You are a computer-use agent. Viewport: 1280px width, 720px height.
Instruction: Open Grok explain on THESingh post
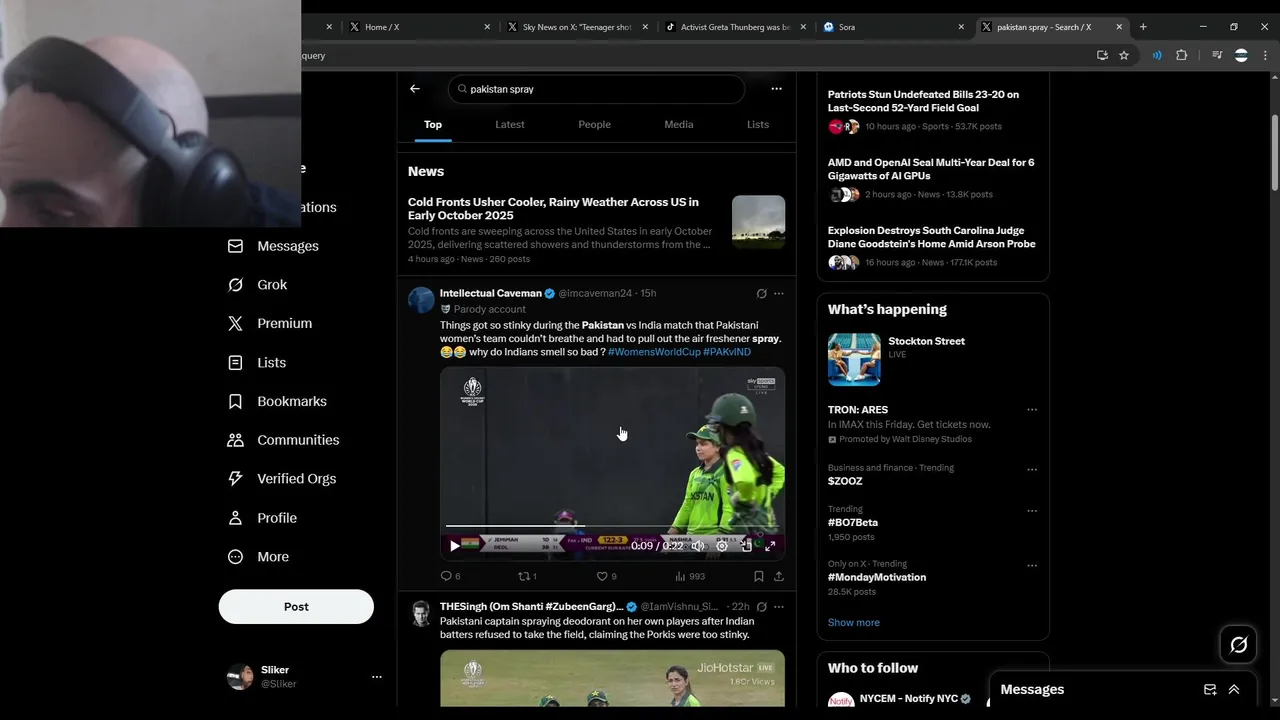761,607
